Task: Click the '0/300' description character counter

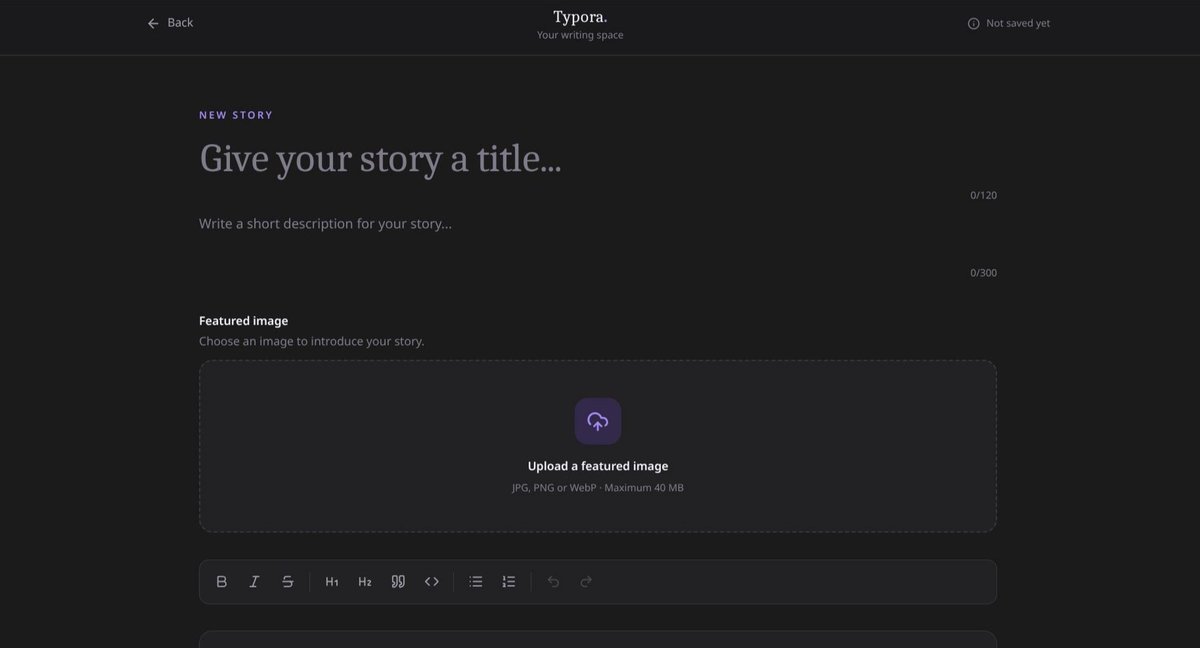Action: [x=983, y=273]
